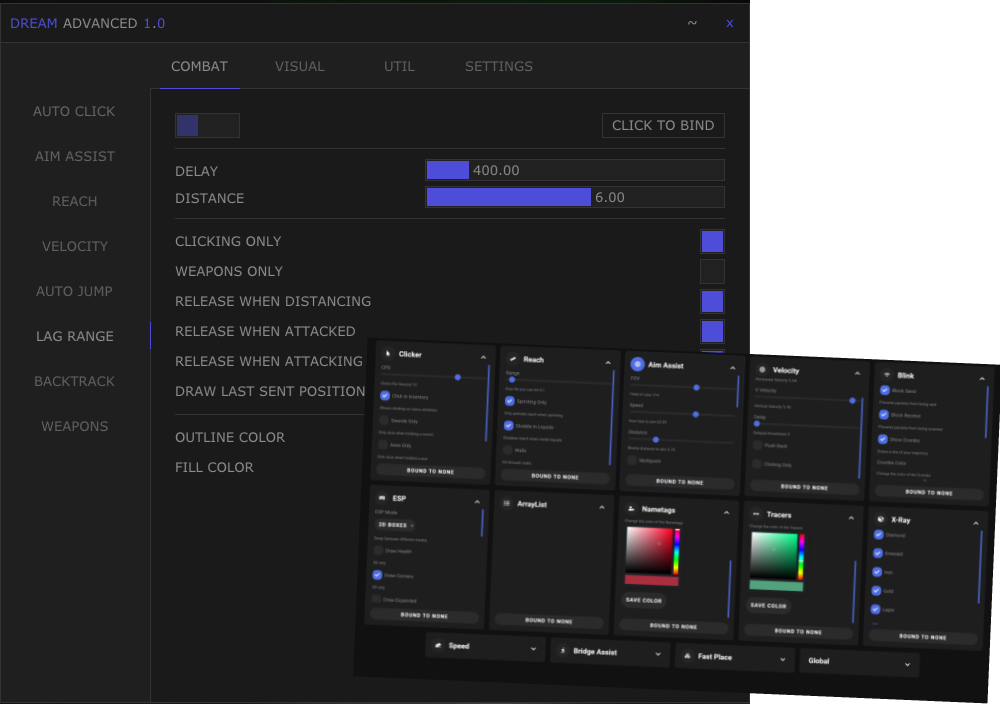1000x704 pixels.
Task: Check Draw Health in ESP panel
Action: click(378, 550)
